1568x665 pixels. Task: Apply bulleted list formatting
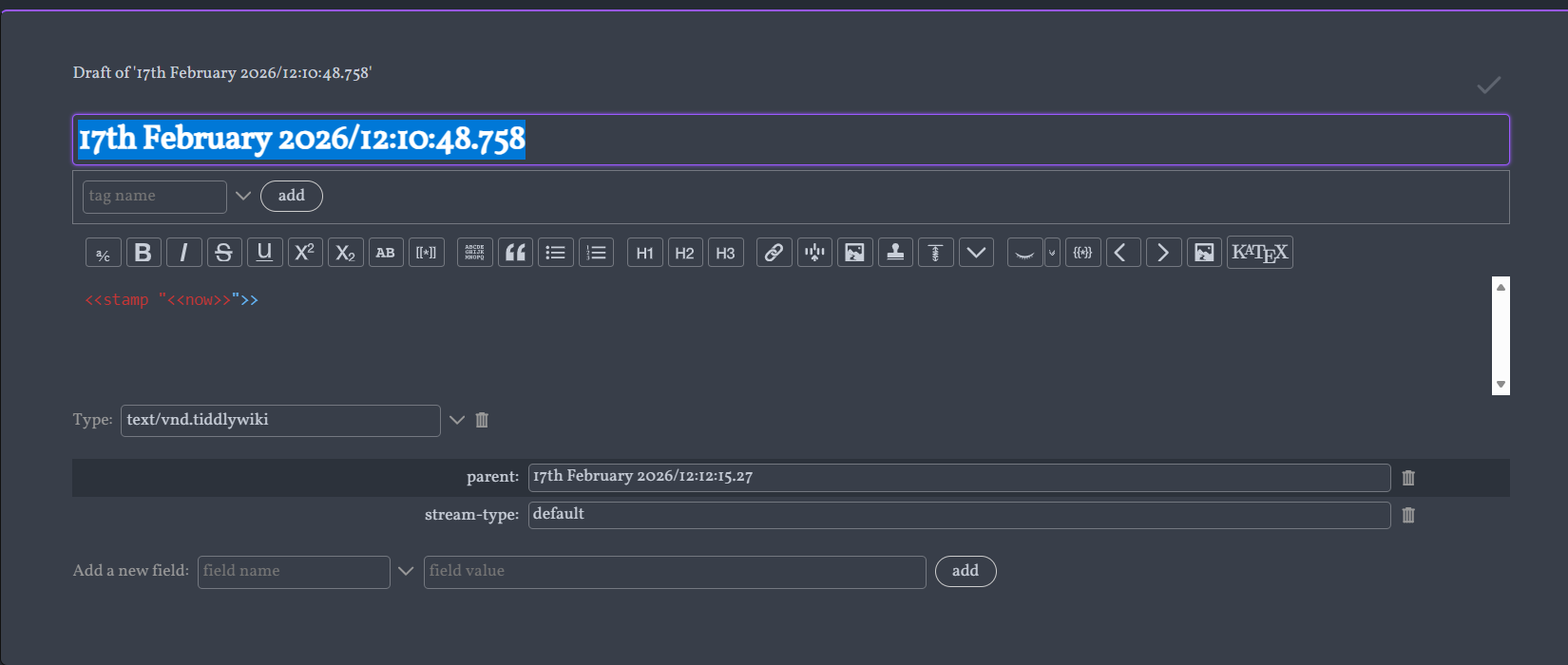(556, 253)
